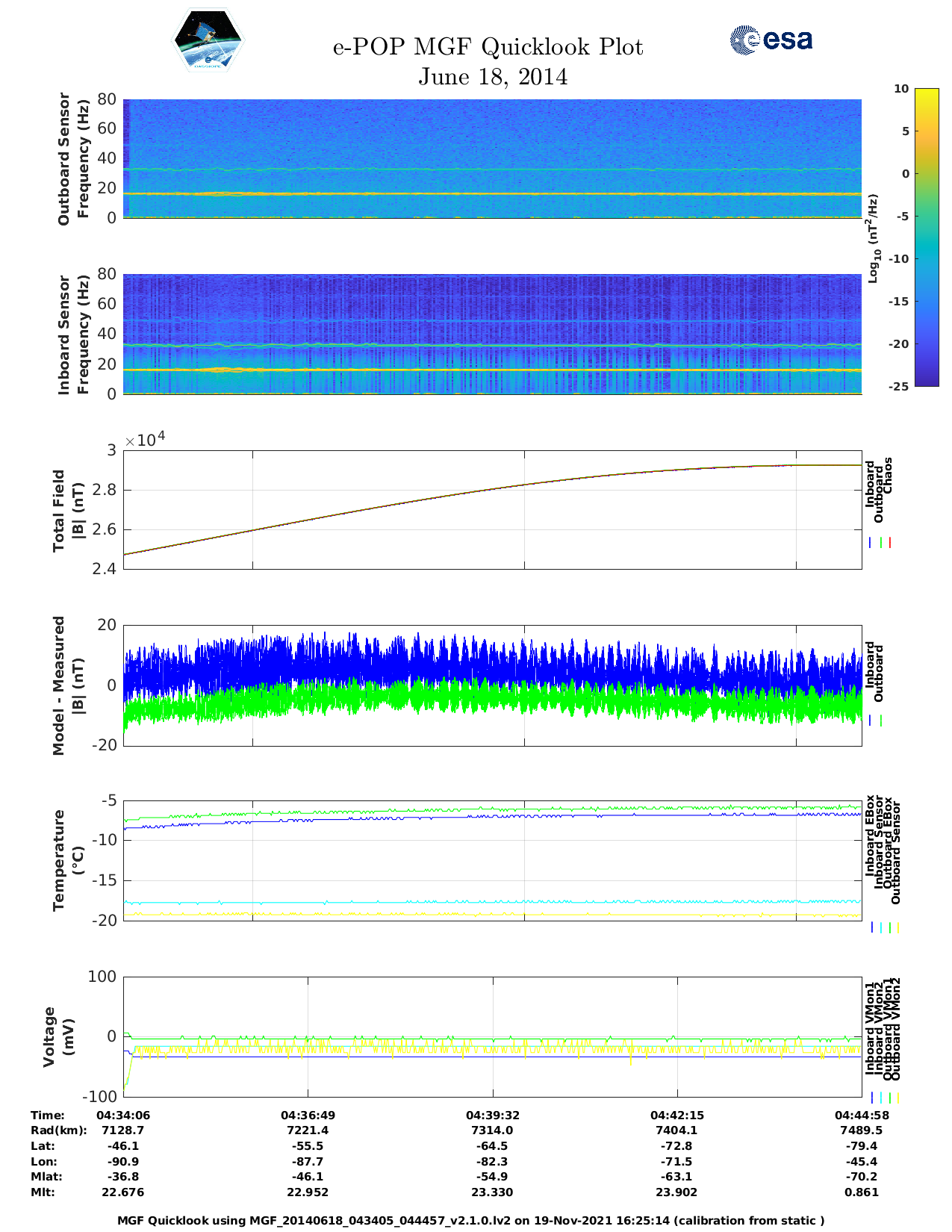
Task: Click blue marker in Temperature legend
Action: point(871,927)
